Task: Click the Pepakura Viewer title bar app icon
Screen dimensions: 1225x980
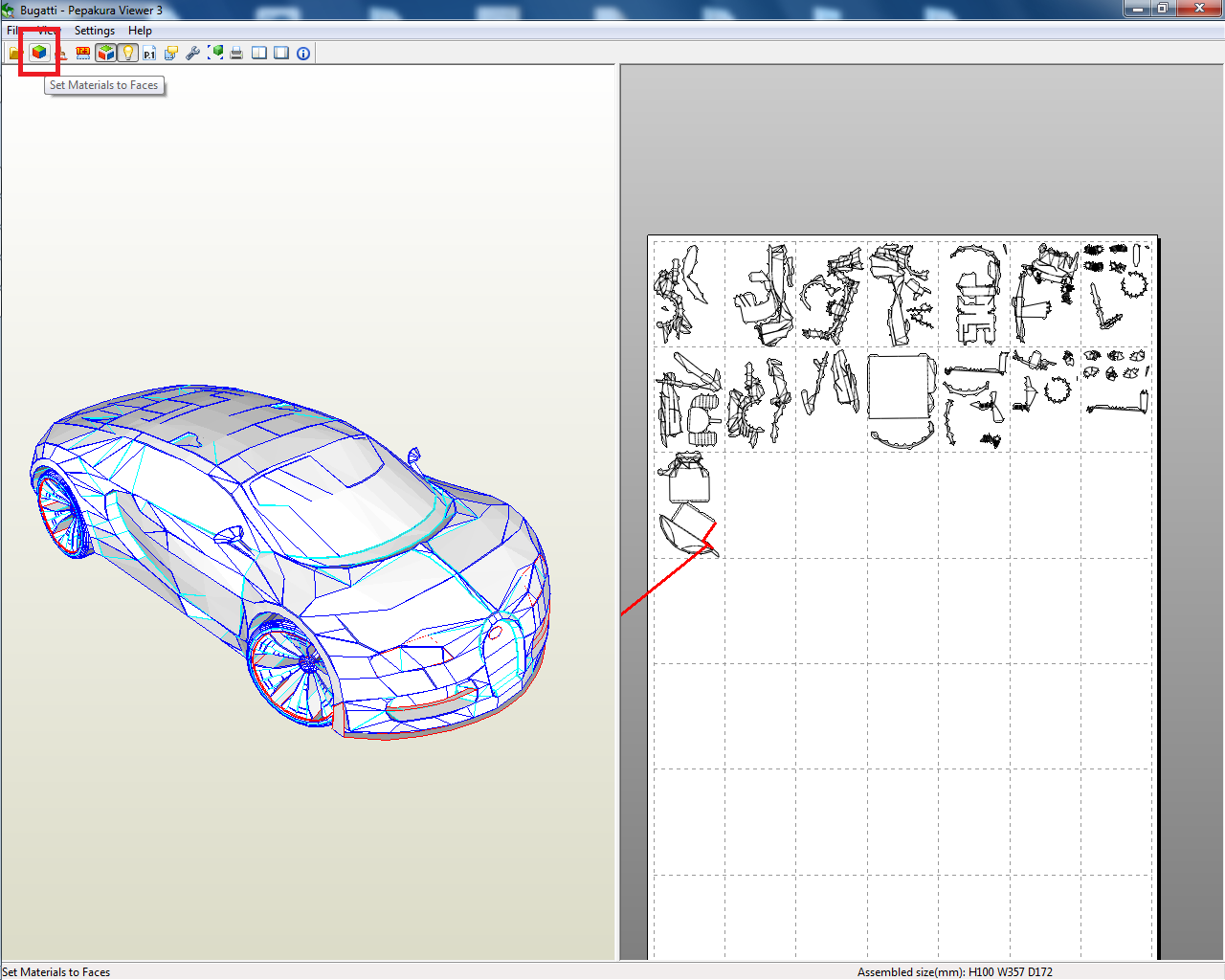Action: 9,10
